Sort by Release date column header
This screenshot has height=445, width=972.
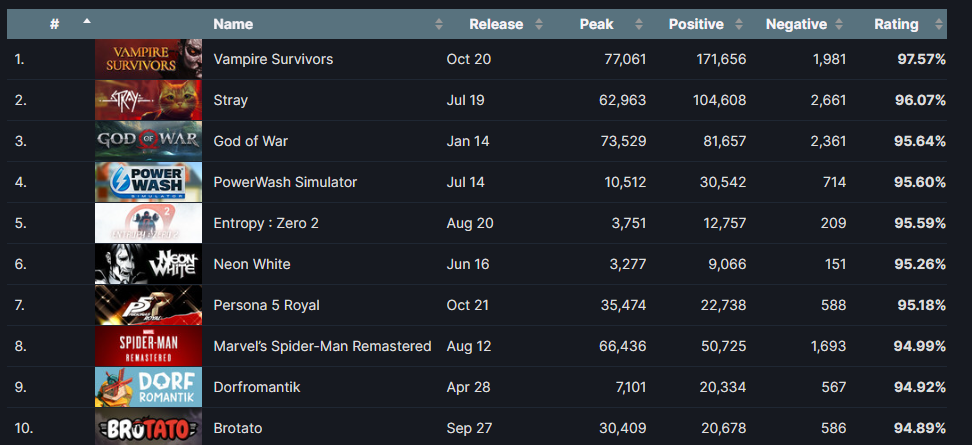coord(494,24)
